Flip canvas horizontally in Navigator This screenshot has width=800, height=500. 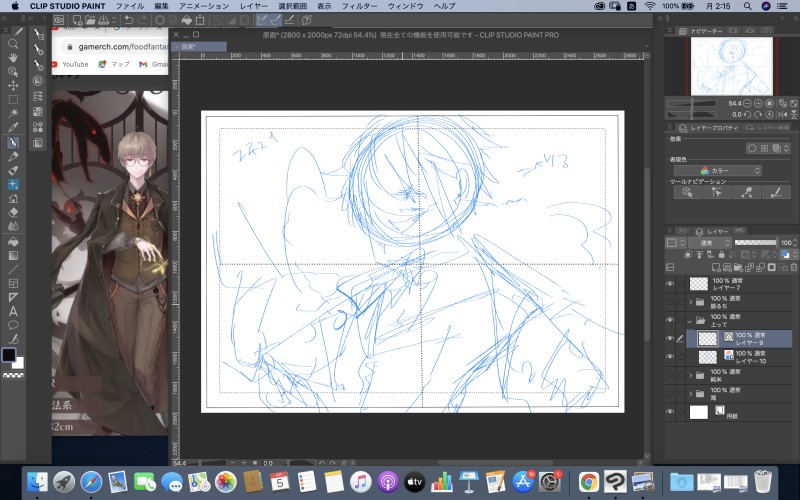coord(783,115)
